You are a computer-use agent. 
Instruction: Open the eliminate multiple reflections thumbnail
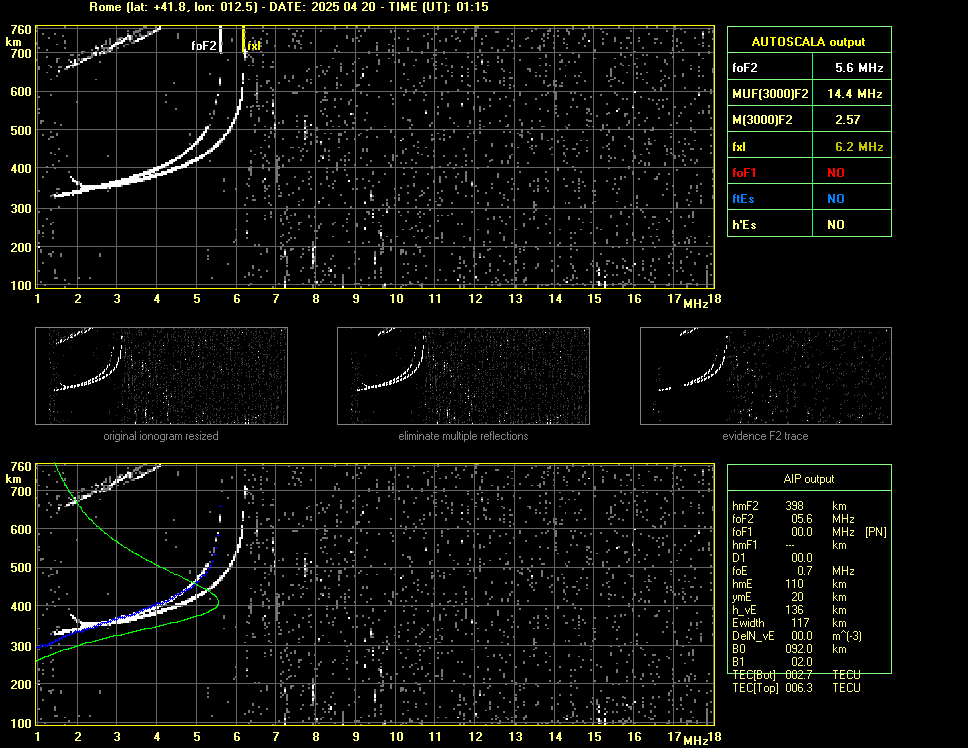click(463, 376)
